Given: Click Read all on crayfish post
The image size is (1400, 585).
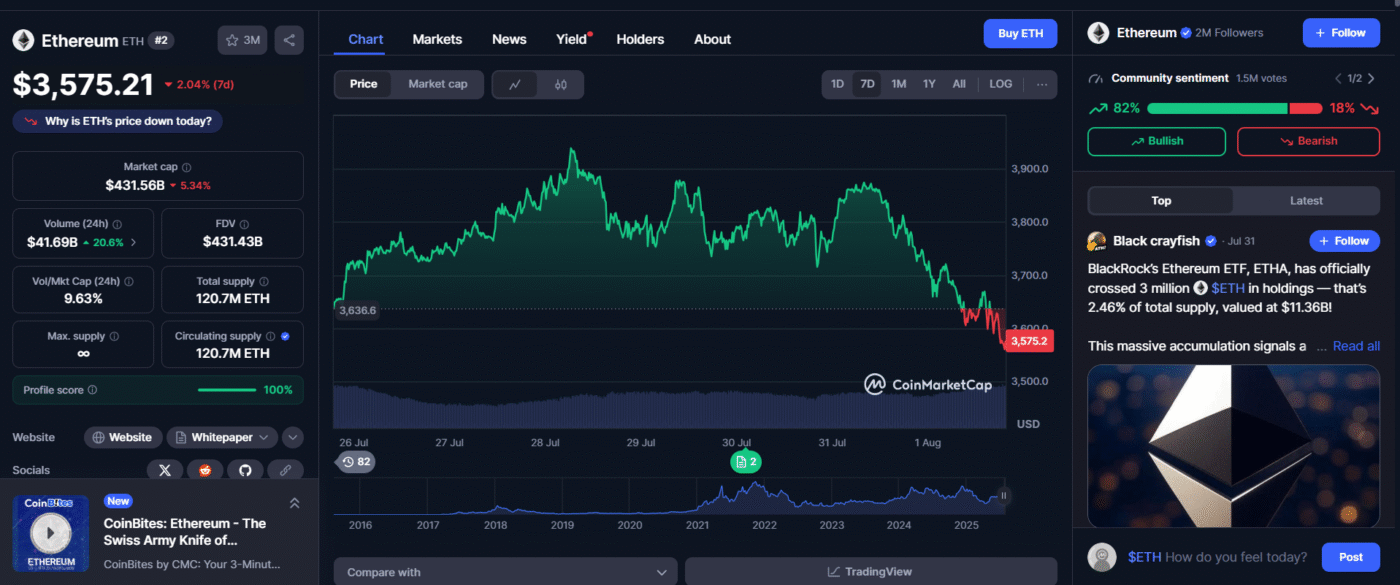Looking at the screenshot, I should click(x=1356, y=346).
